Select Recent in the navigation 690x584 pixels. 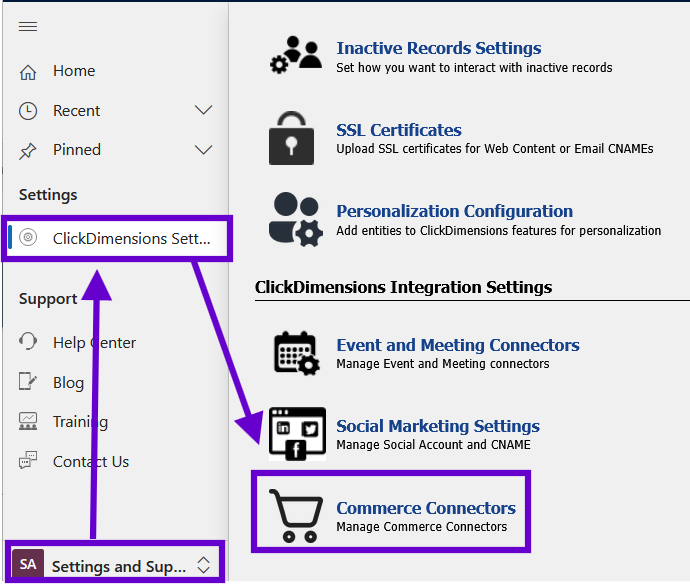[x=77, y=110]
